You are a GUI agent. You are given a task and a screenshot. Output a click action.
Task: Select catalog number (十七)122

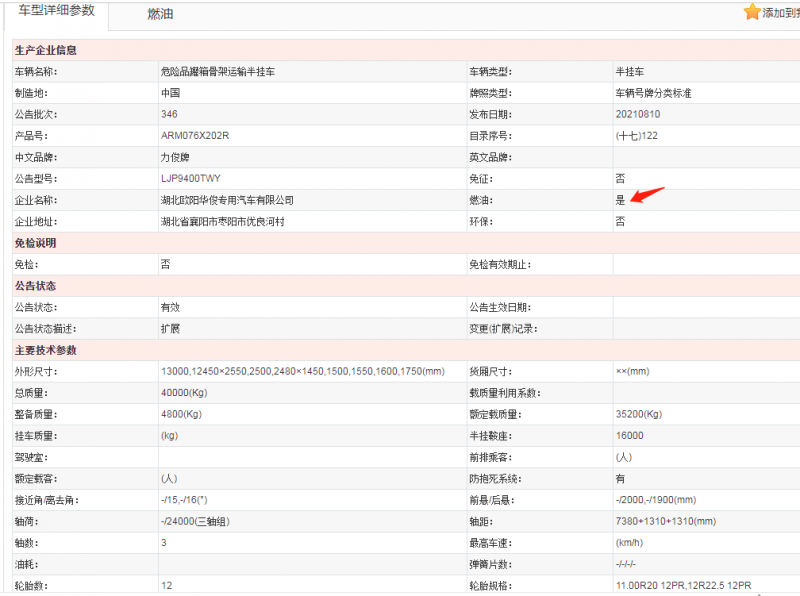tap(637, 136)
